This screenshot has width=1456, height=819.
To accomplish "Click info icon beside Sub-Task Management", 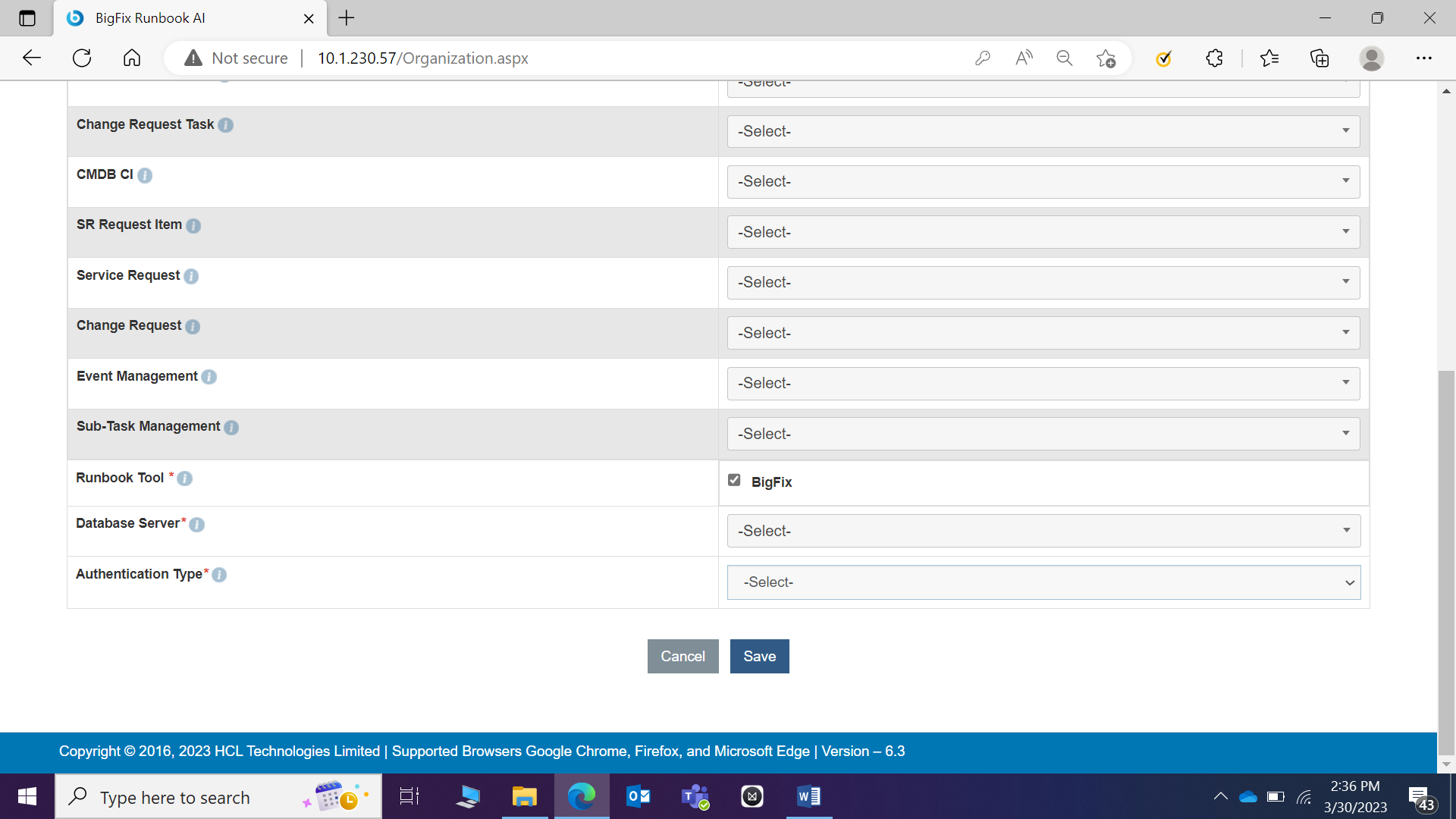I will (231, 428).
